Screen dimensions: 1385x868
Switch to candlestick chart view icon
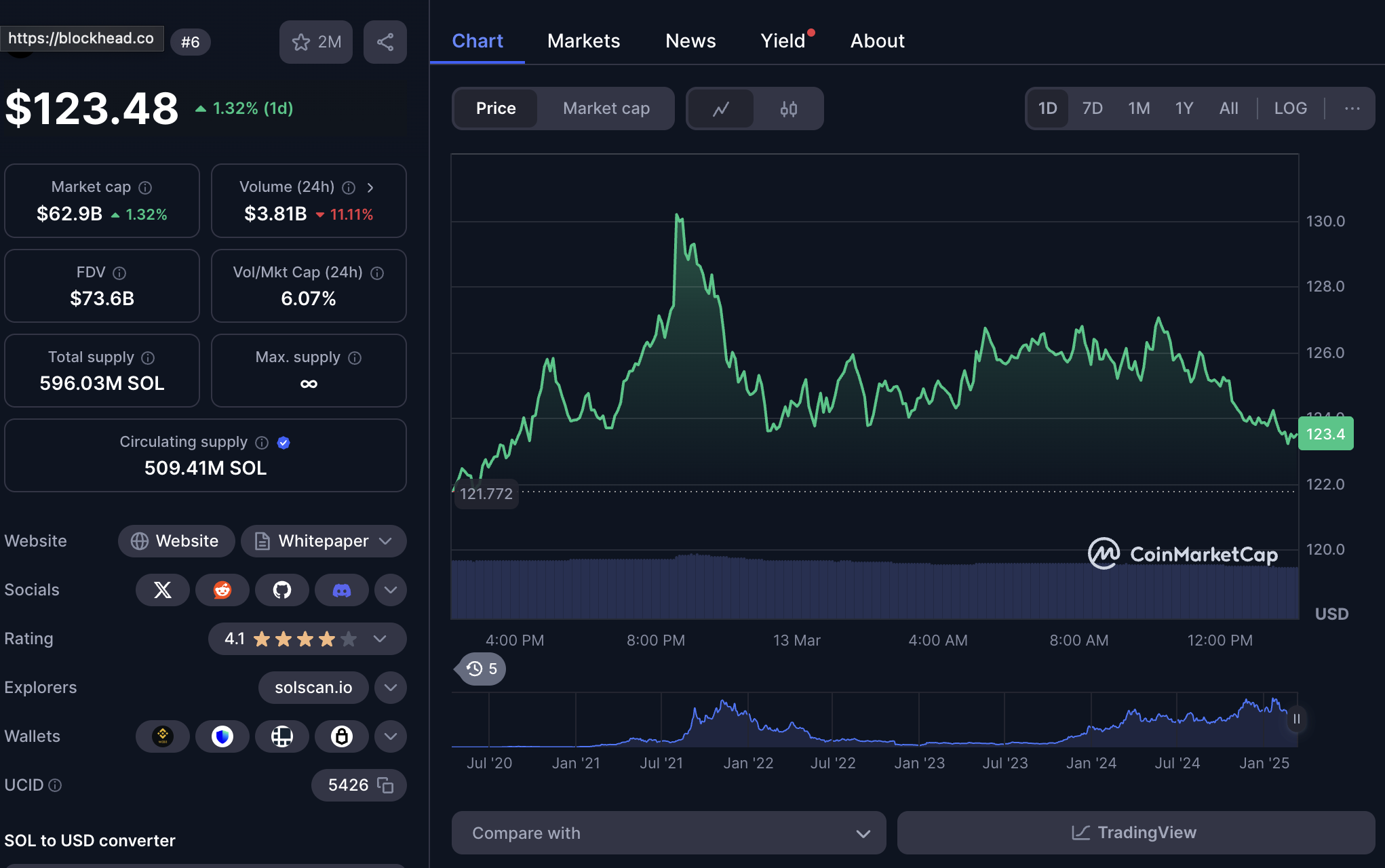click(788, 108)
